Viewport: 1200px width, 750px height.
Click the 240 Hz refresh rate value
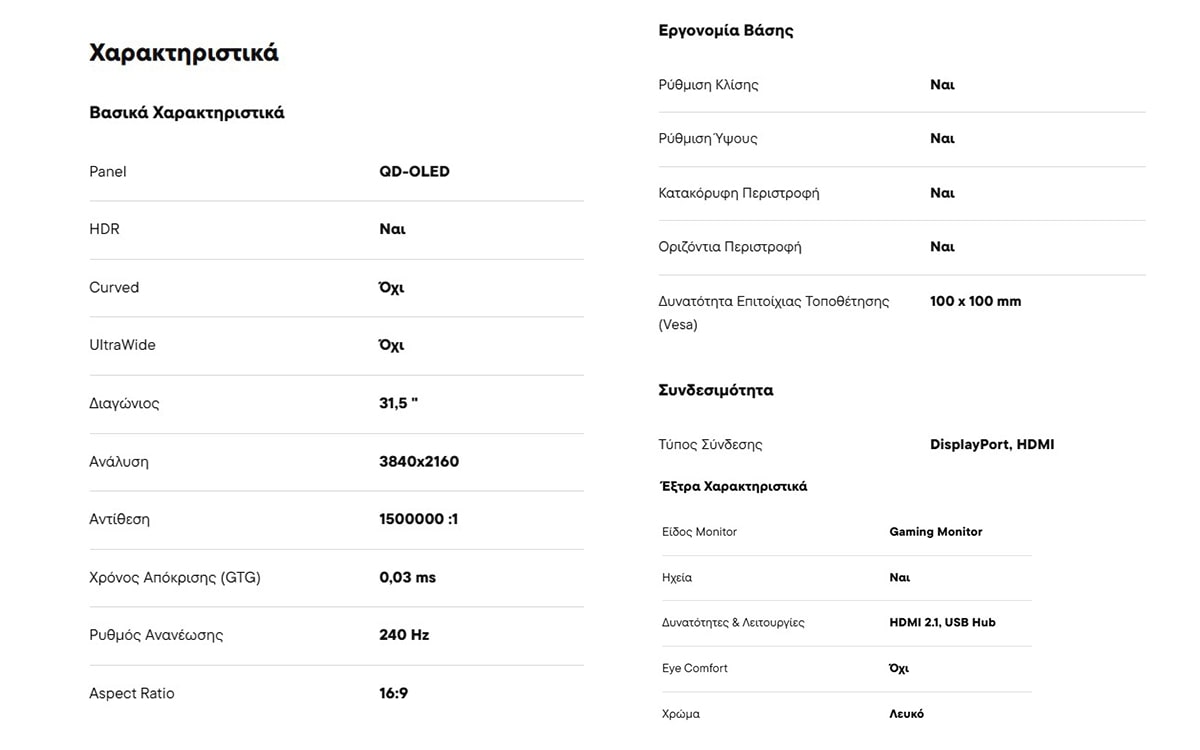click(x=404, y=635)
